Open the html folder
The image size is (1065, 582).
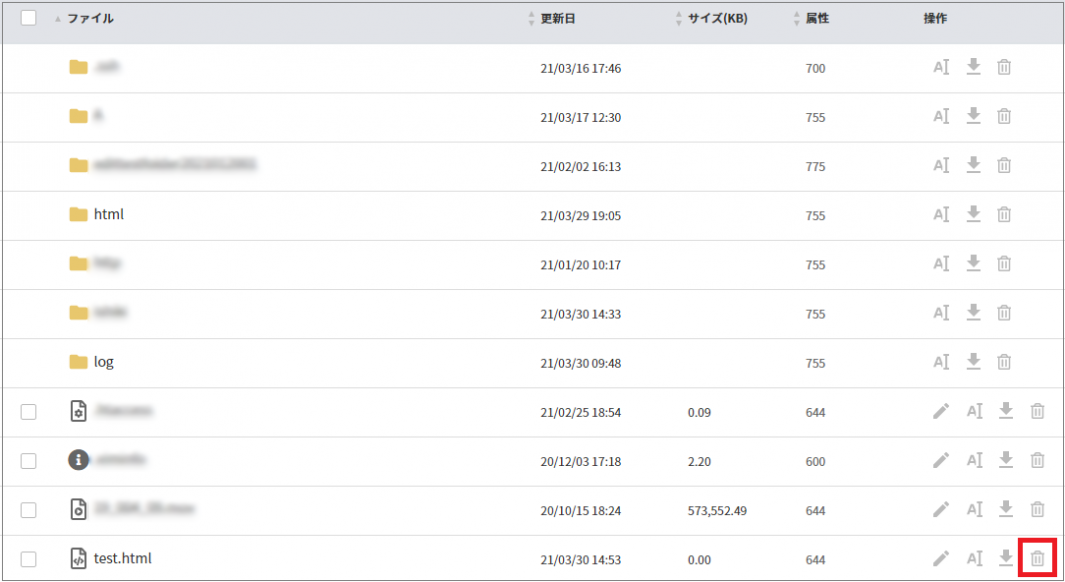108,214
